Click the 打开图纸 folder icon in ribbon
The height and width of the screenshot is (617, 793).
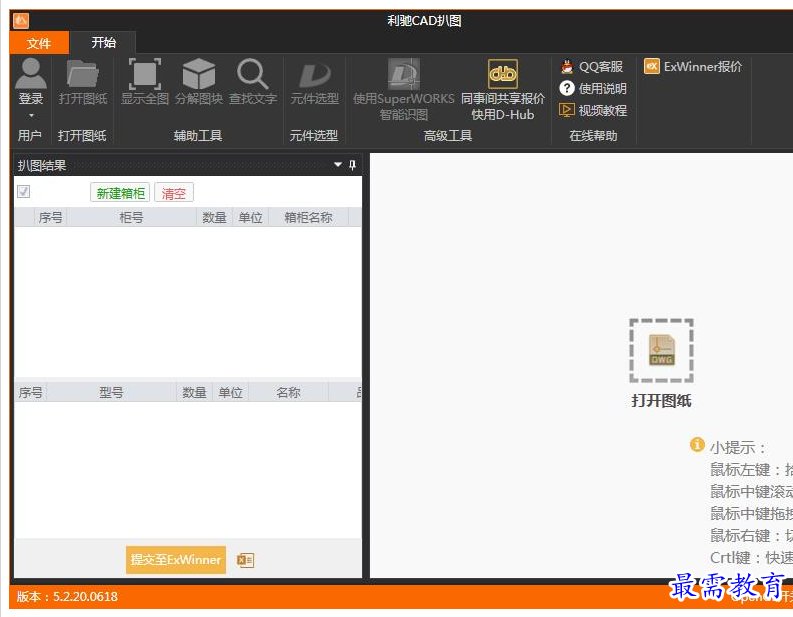[82, 74]
